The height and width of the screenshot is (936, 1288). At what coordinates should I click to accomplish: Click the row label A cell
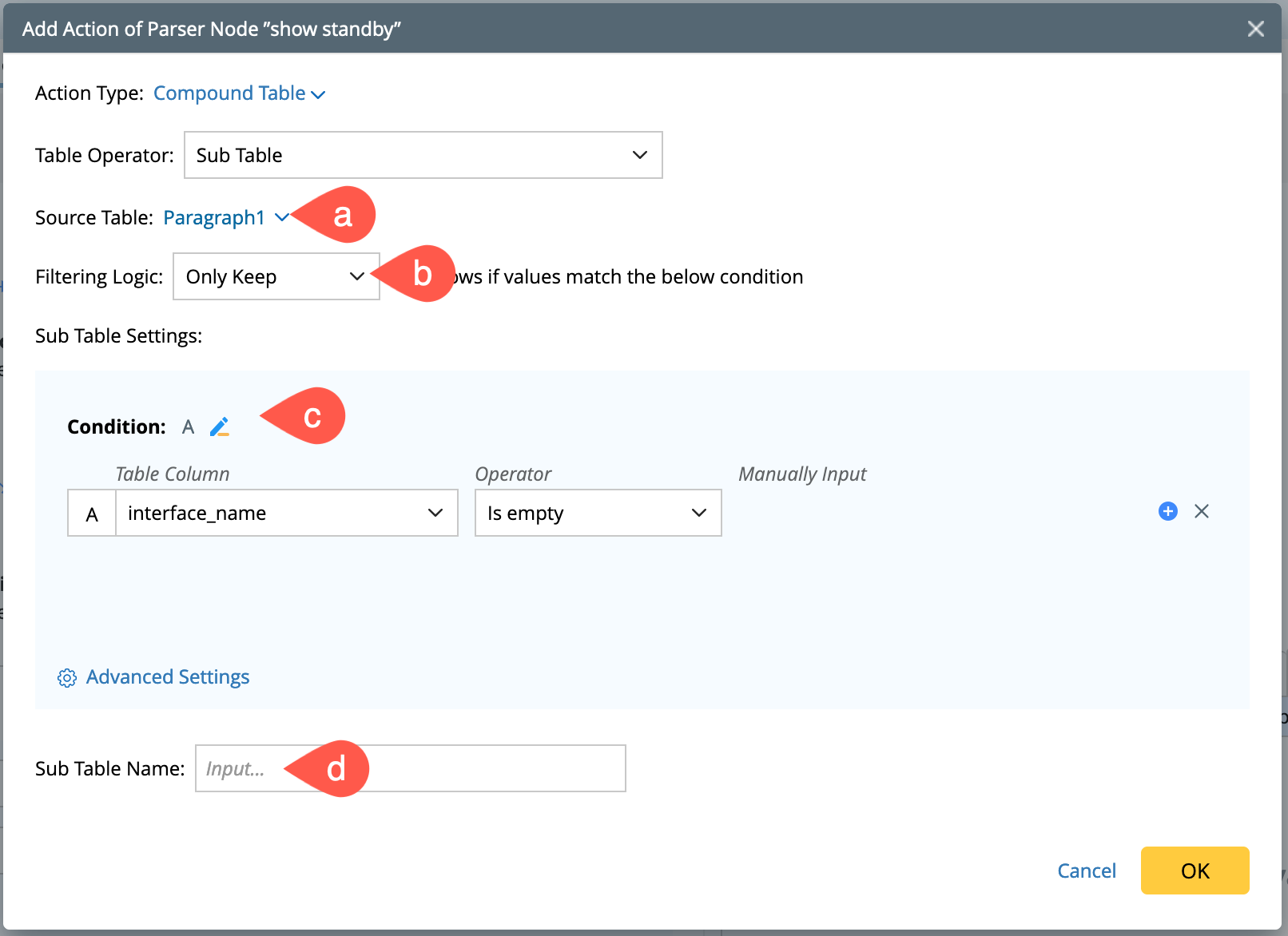92,514
